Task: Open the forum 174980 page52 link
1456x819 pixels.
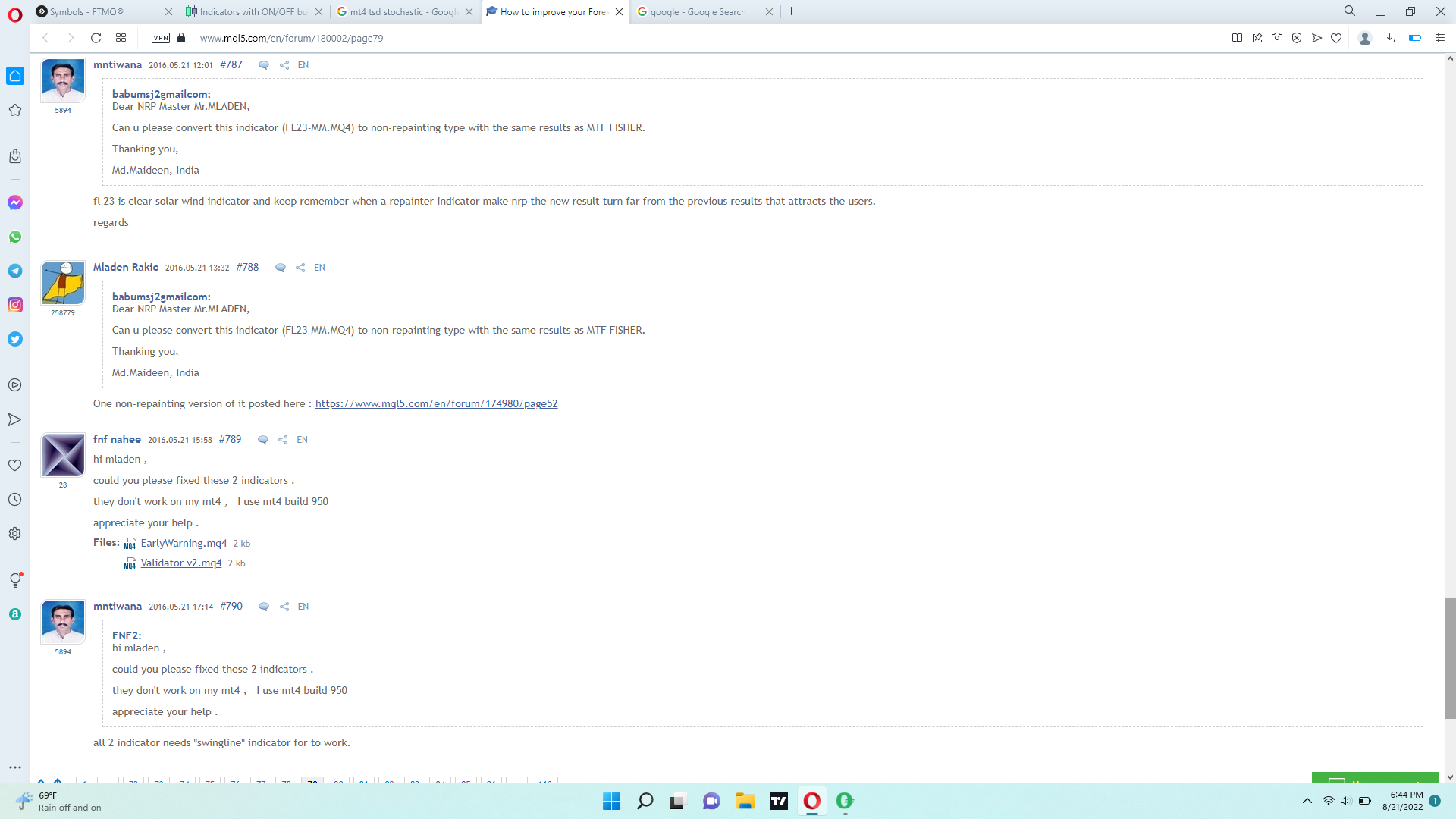Action: pos(436,404)
